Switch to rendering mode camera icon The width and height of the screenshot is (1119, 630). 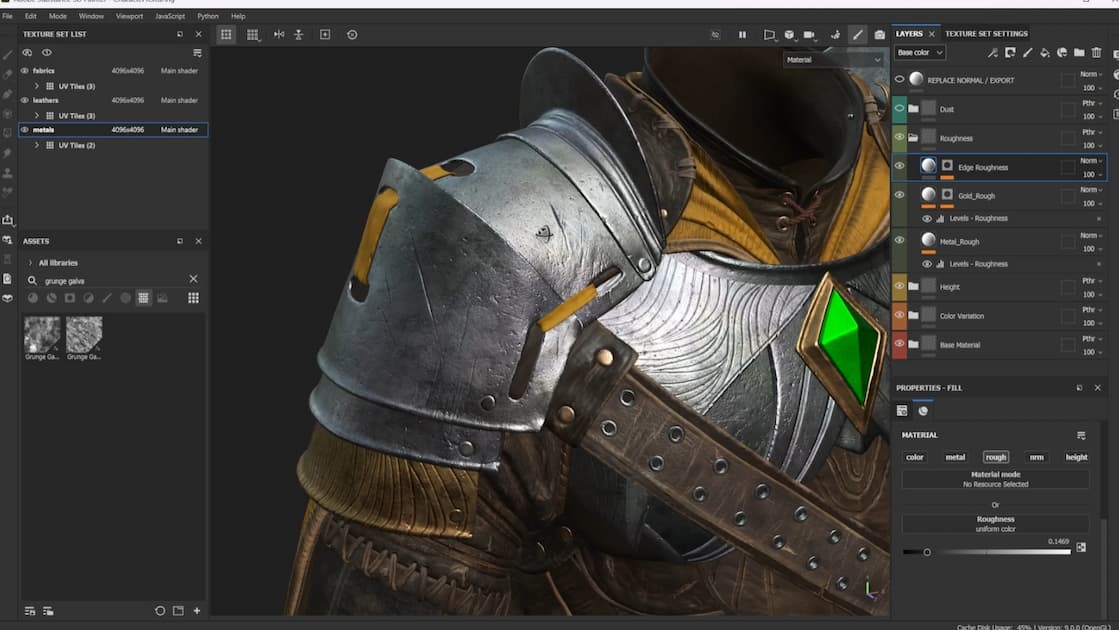tap(879, 34)
